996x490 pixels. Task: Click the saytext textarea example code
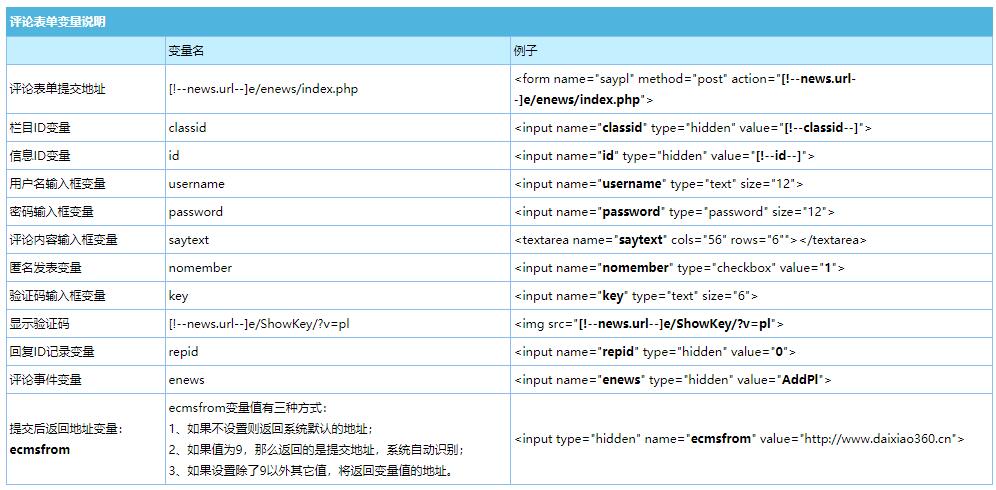pyautogui.click(x=690, y=240)
